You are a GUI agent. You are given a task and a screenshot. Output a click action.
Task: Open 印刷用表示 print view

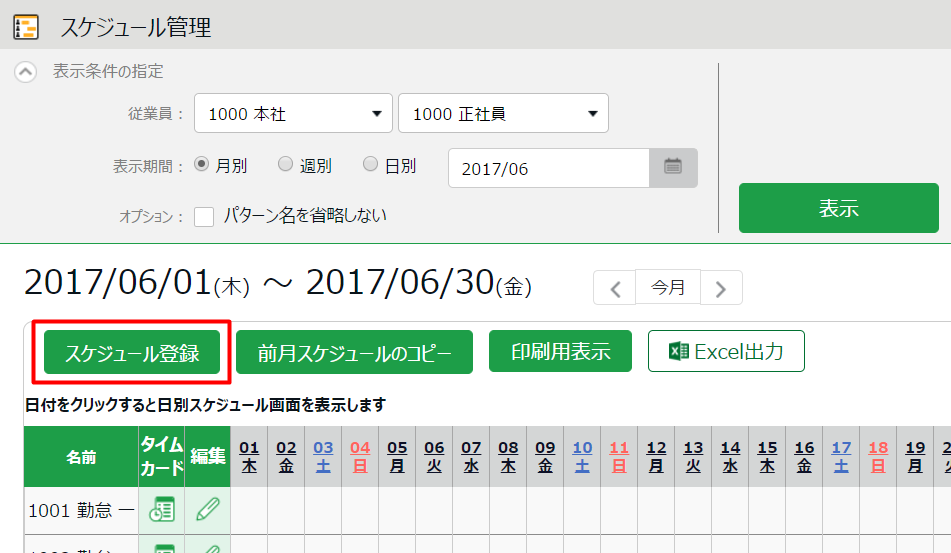point(560,352)
